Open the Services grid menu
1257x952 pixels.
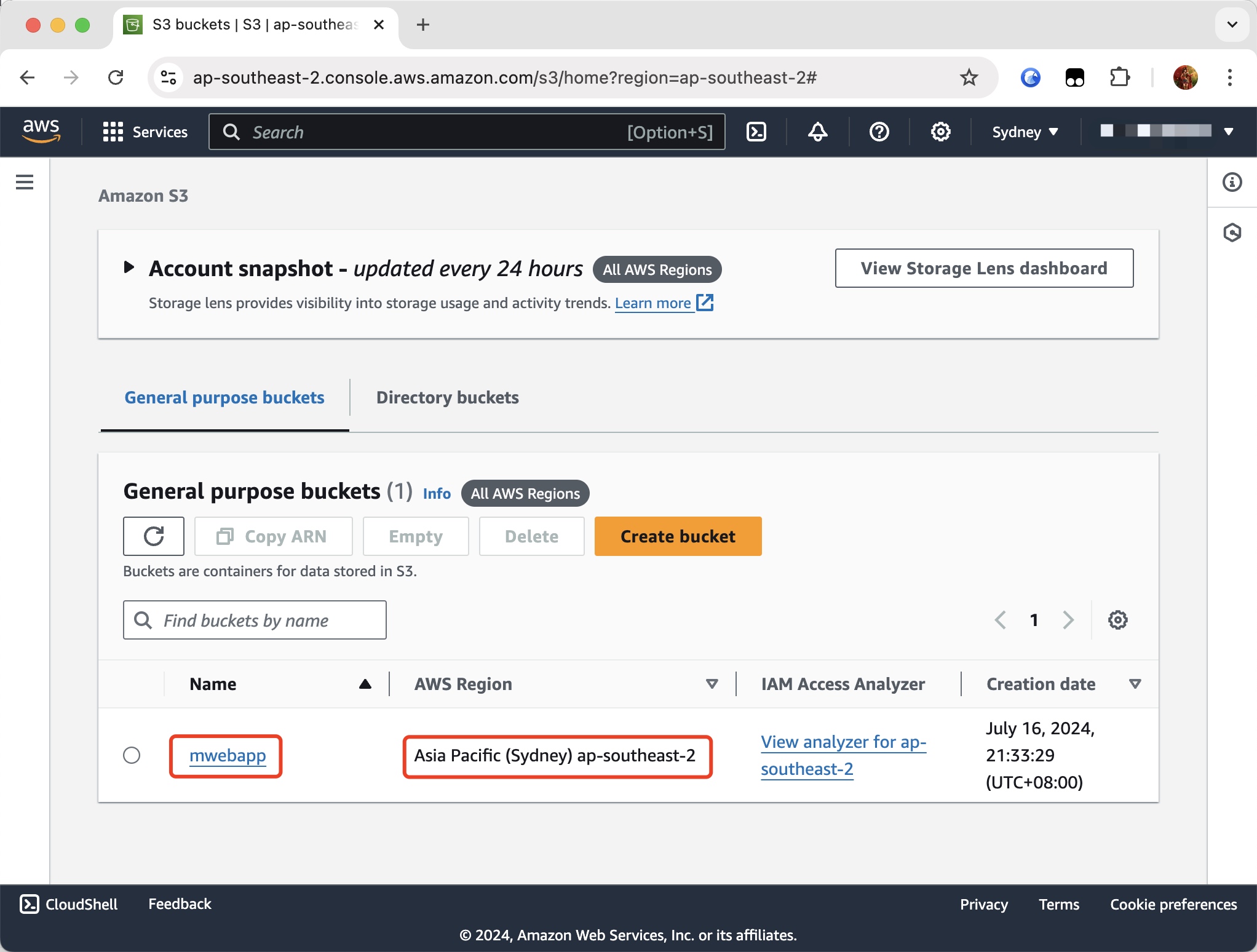(x=145, y=132)
